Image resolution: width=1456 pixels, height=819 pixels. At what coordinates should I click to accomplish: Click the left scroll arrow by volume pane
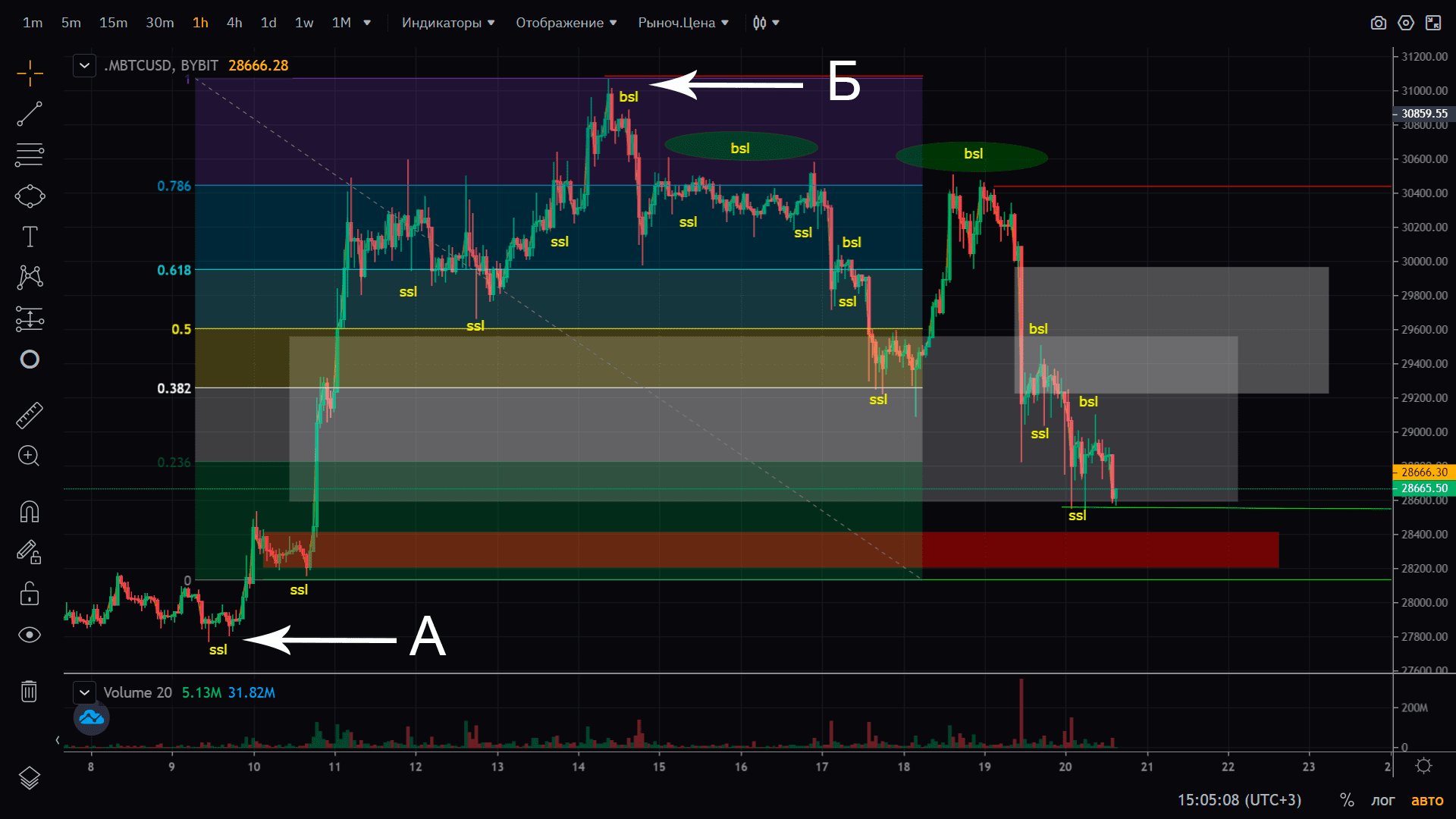[x=58, y=740]
